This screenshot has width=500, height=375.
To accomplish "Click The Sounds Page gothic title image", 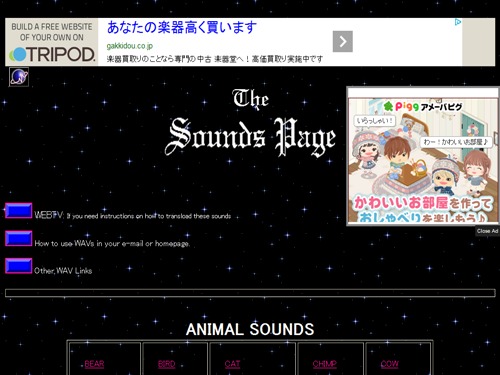I will tap(250, 123).
